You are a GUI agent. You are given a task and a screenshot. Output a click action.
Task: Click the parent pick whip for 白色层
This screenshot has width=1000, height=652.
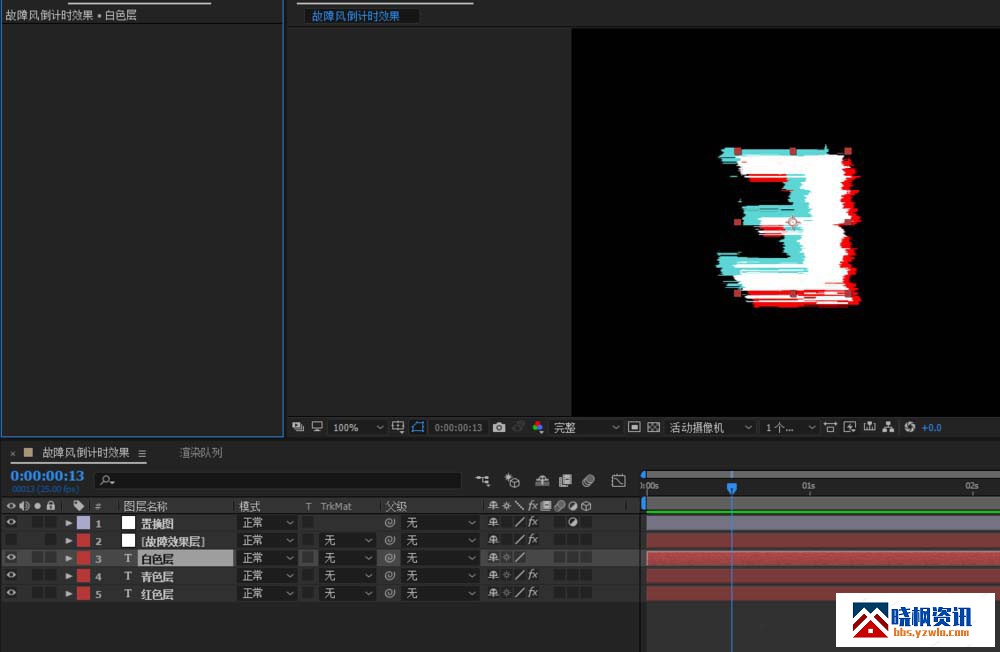pos(390,558)
